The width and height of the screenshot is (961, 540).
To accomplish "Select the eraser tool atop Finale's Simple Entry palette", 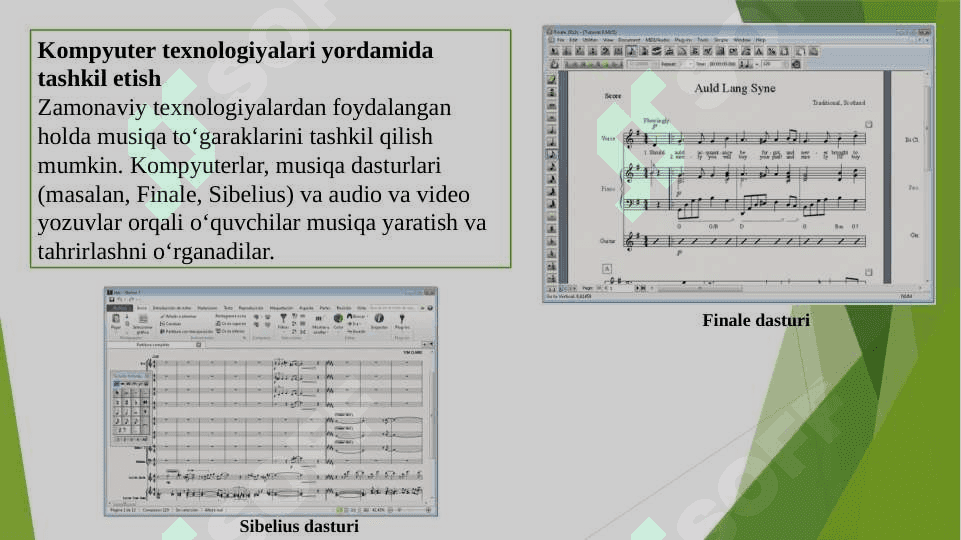I will click(x=552, y=80).
